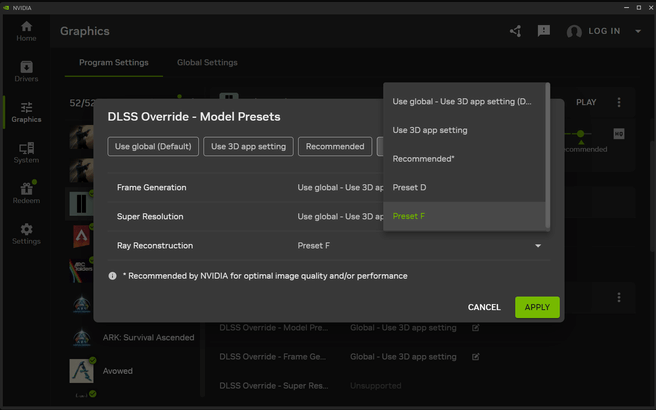Click the HD icon beside the slider
This screenshot has height=410, width=656.
coord(619,134)
